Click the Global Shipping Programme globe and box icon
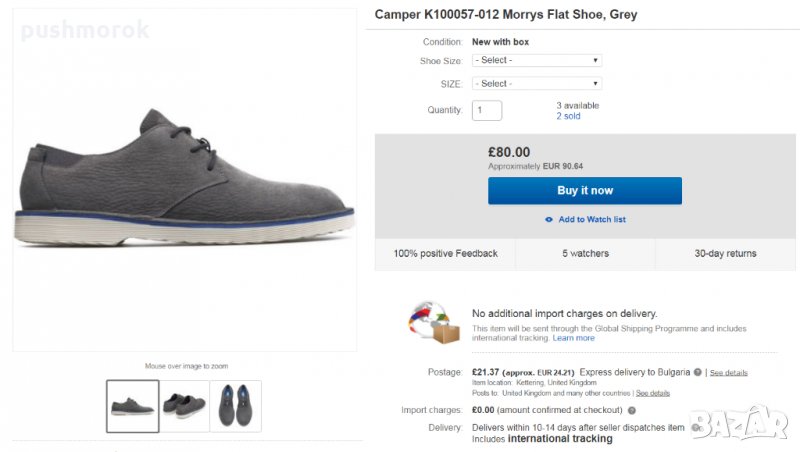Screen dimensions: 800x452 tap(433, 322)
